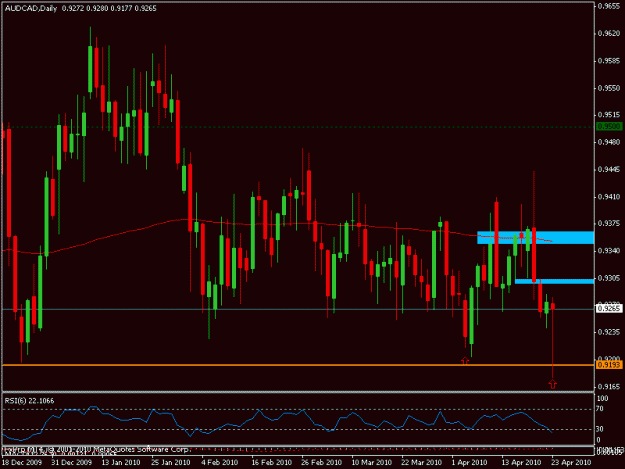Viewport: 625px width, 469px height.
Task: Click the red up arrow near 1 Apr low
Action: coord(465,361)
